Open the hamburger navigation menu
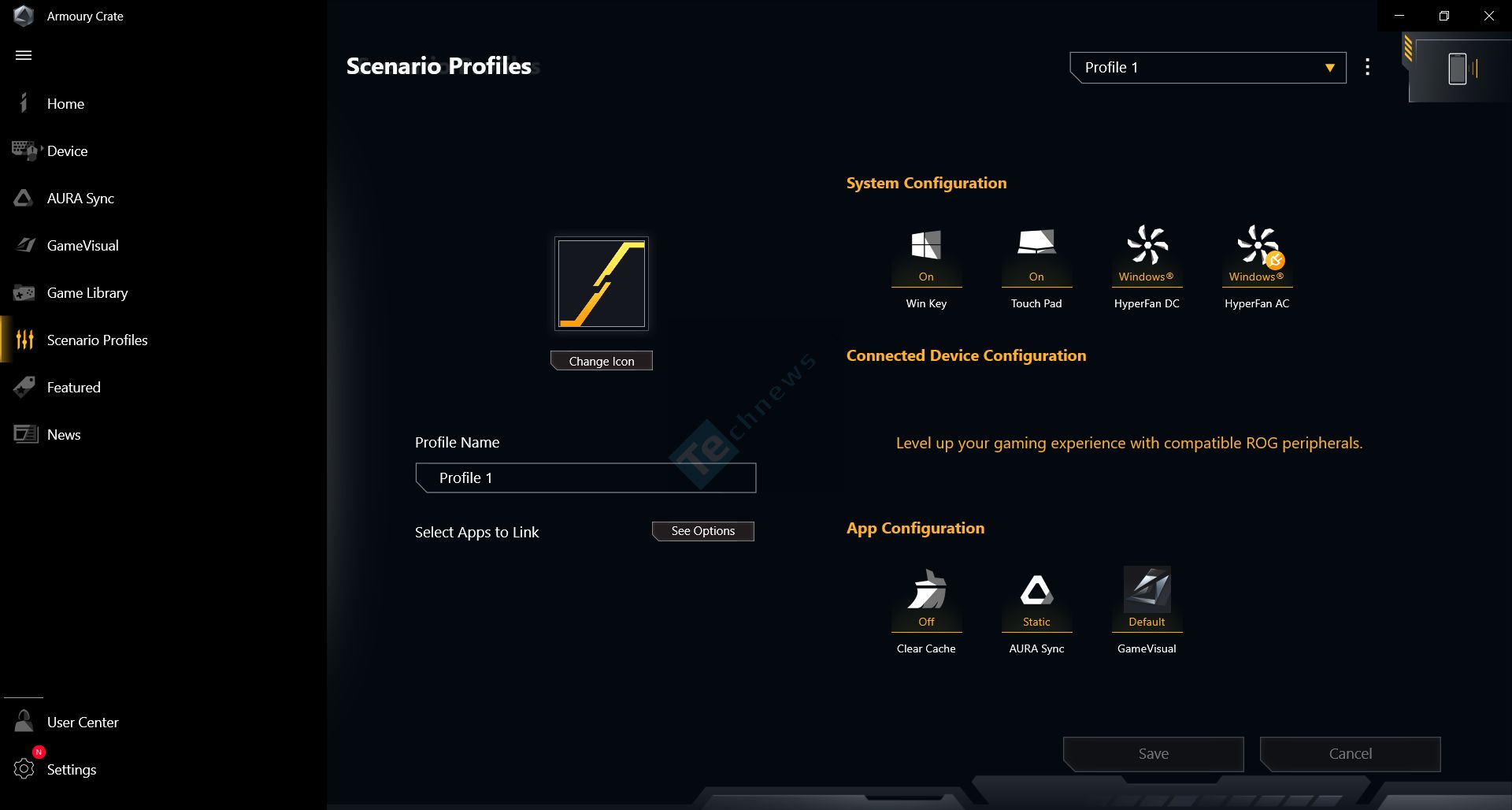The height and width of the screenshot is (810, 1512). pos(24,55)
